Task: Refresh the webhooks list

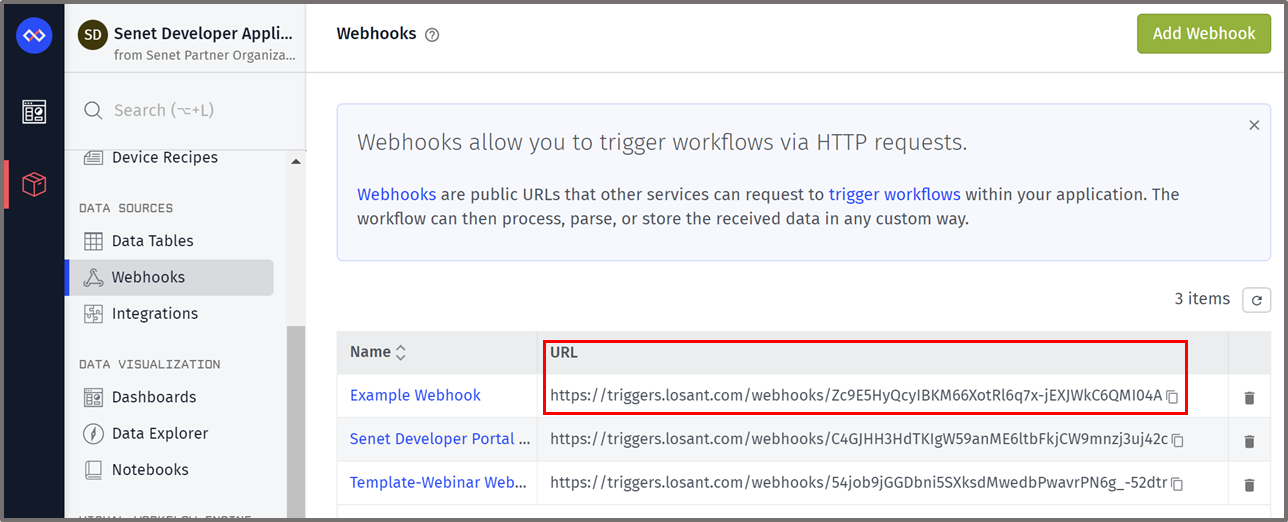Action: tap(1256, 300)
